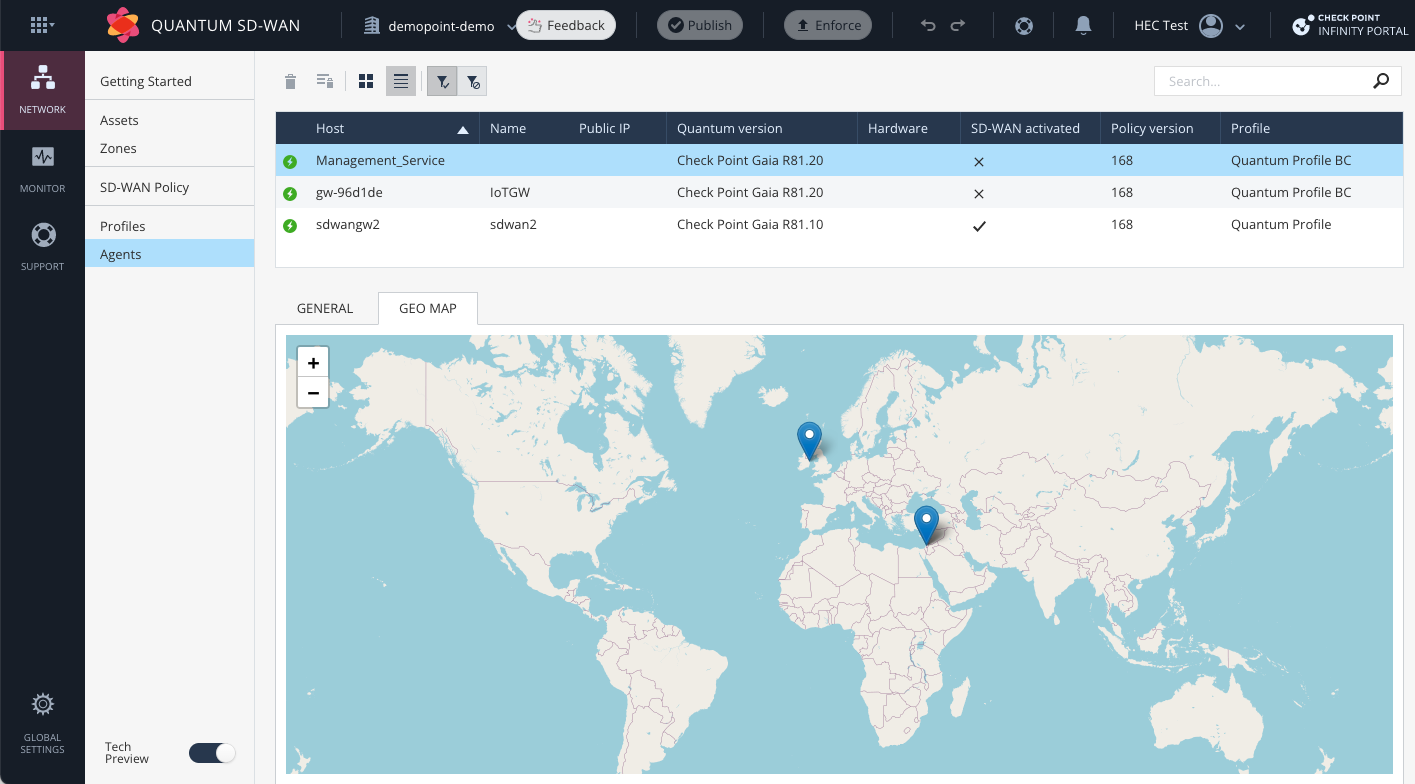Click the Quantum Profile cell for sdwangw2

[x=1281, y=224]
